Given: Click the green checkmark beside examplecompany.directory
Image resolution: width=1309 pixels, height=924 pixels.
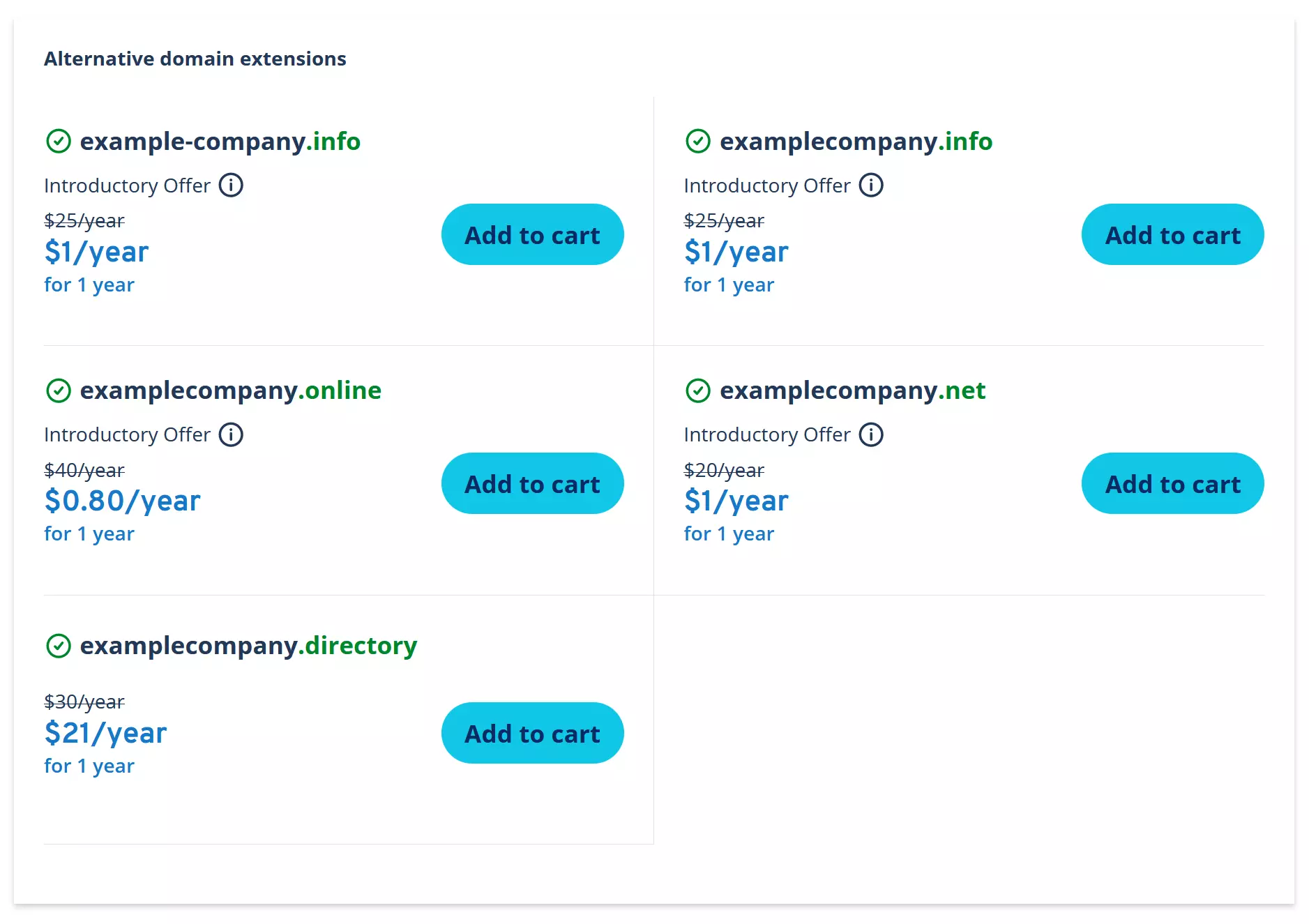Looking at the screenshot, I should coord(60,646).
